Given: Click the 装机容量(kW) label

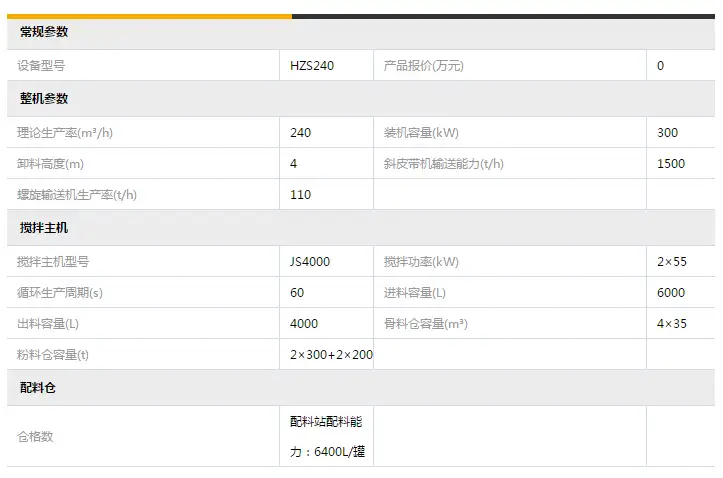Looking at the screenshot, I should tap(421, 133).
